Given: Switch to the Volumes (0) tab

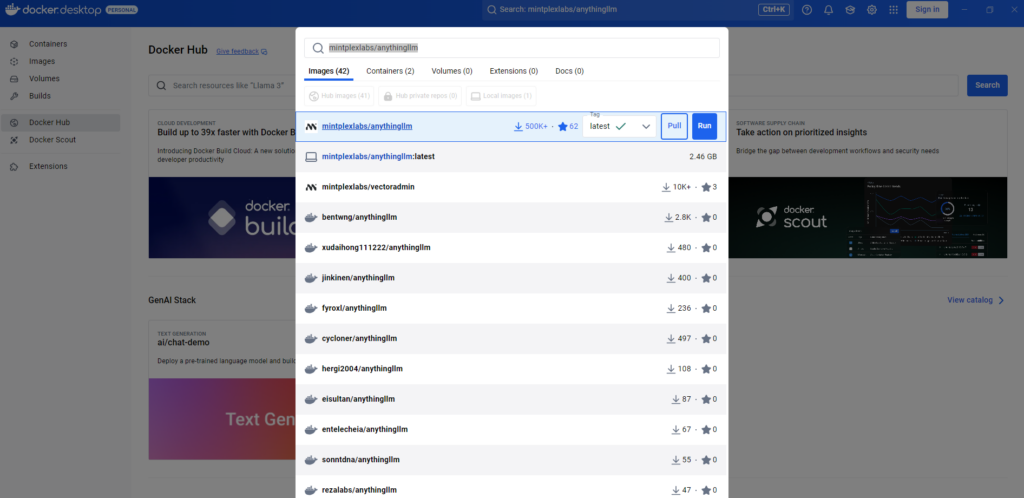Looking at the screenshot, I should [452, 71].
